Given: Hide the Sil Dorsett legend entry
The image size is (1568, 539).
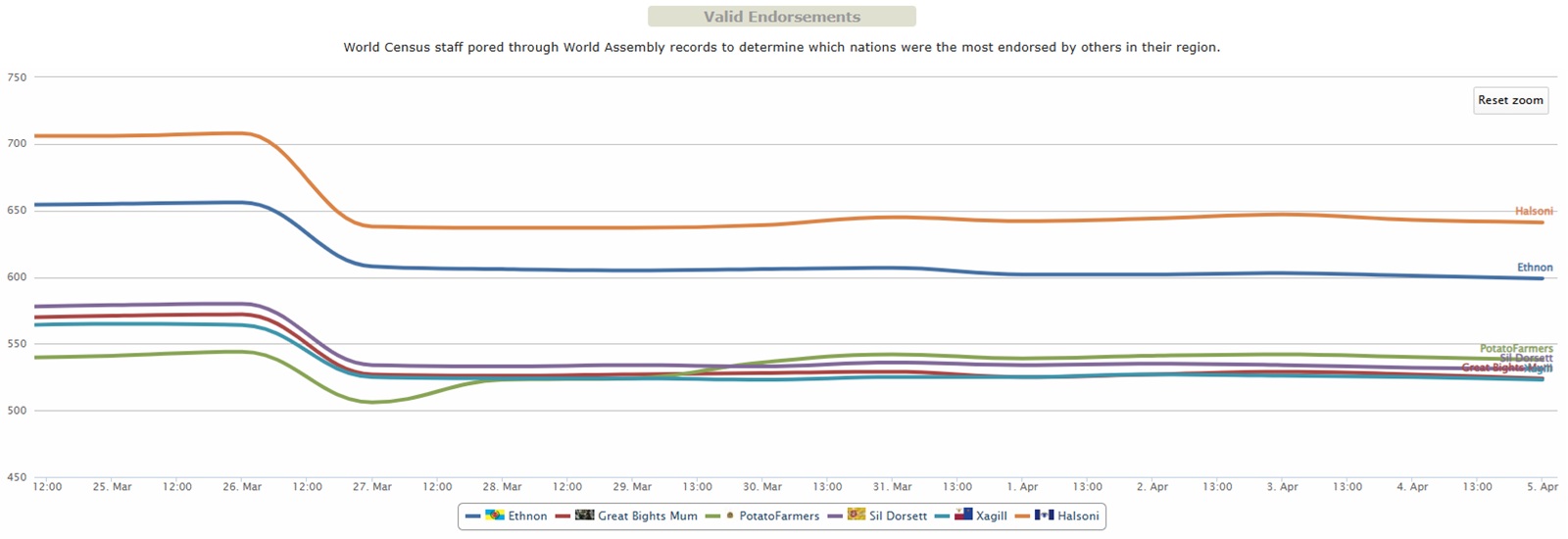Looking at the screenshot, I should point(898,516).
